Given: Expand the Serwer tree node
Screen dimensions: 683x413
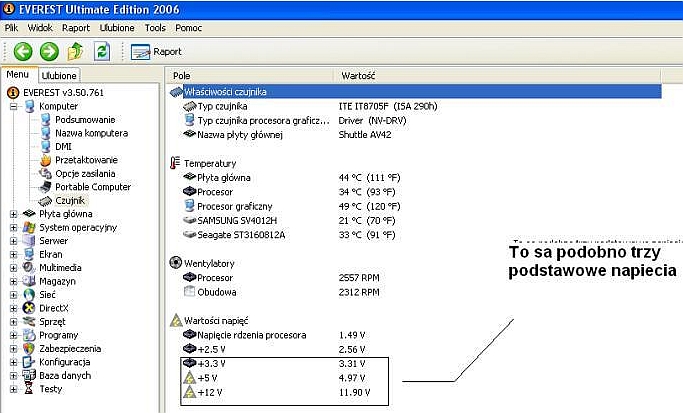Looking at the screenshot, I should [14, 241].
